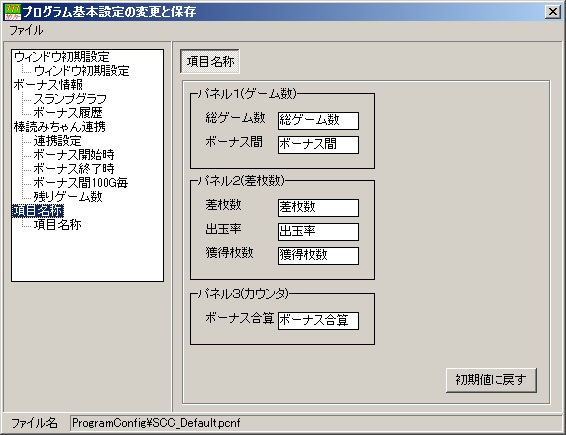Select the ボーナス開始時 tree item

point(74,155)
